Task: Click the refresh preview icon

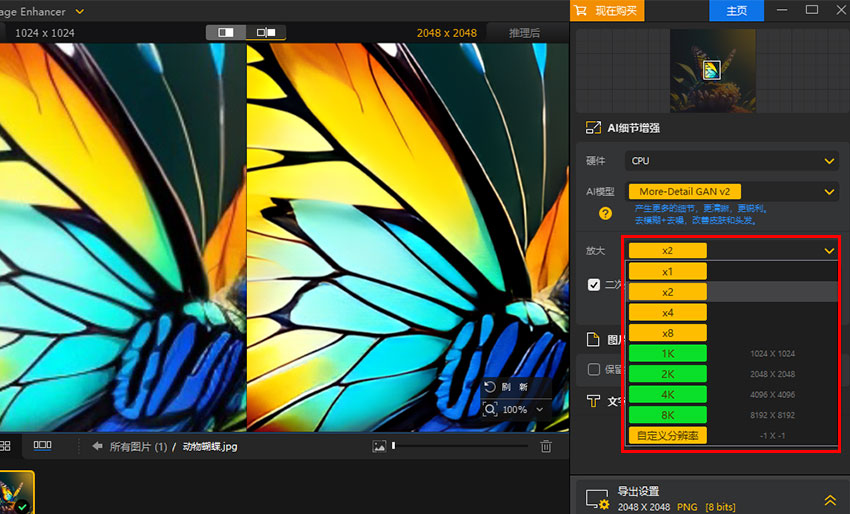Action: 490,386
